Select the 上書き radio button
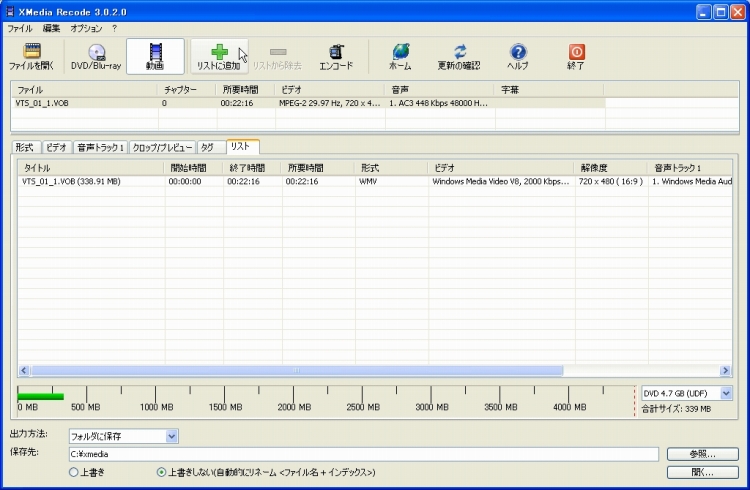Viewport: 750px width, 490px height. [73, 472]
